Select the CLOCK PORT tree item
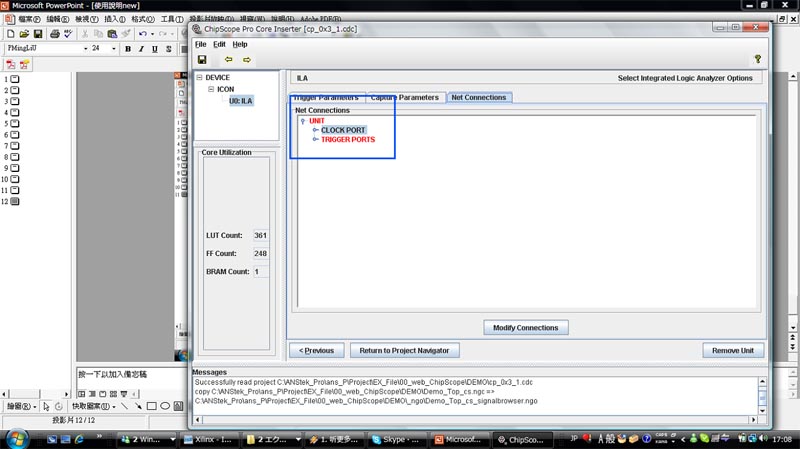This screenshot has width=800, height=449. click(x=343, y=130)
